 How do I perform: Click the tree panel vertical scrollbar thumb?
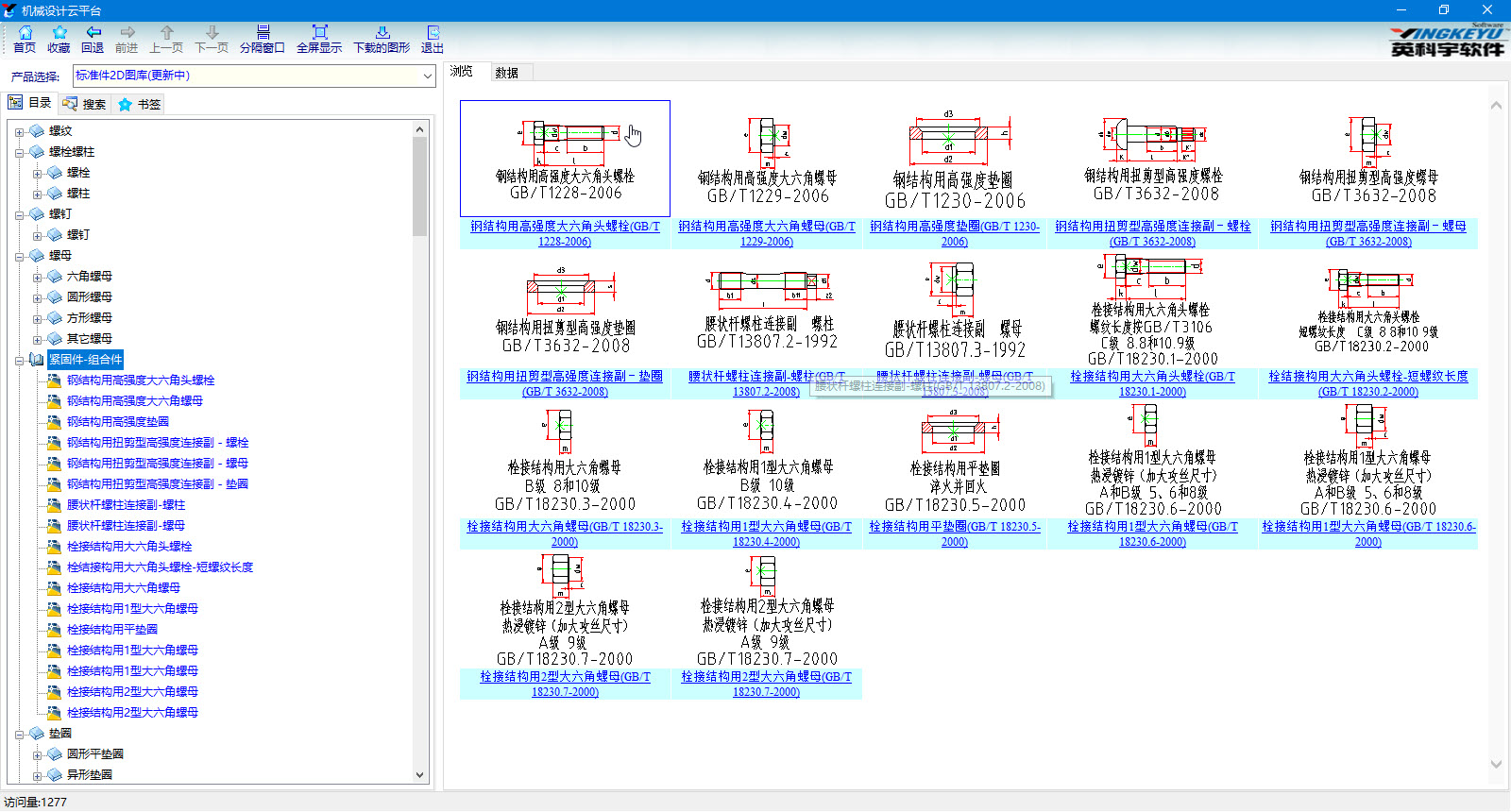(419, 184)
